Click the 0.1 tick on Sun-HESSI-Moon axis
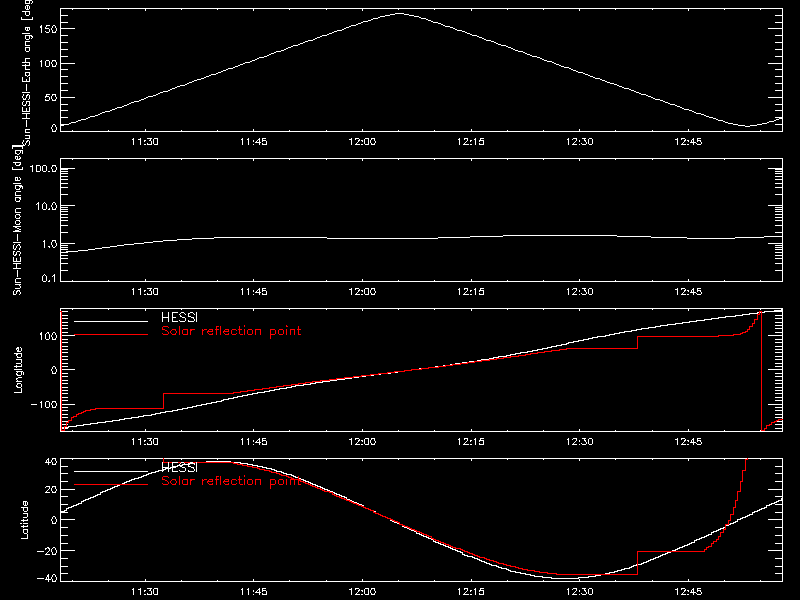This screenshot has width=800, height=600. (x=49, y=278)
